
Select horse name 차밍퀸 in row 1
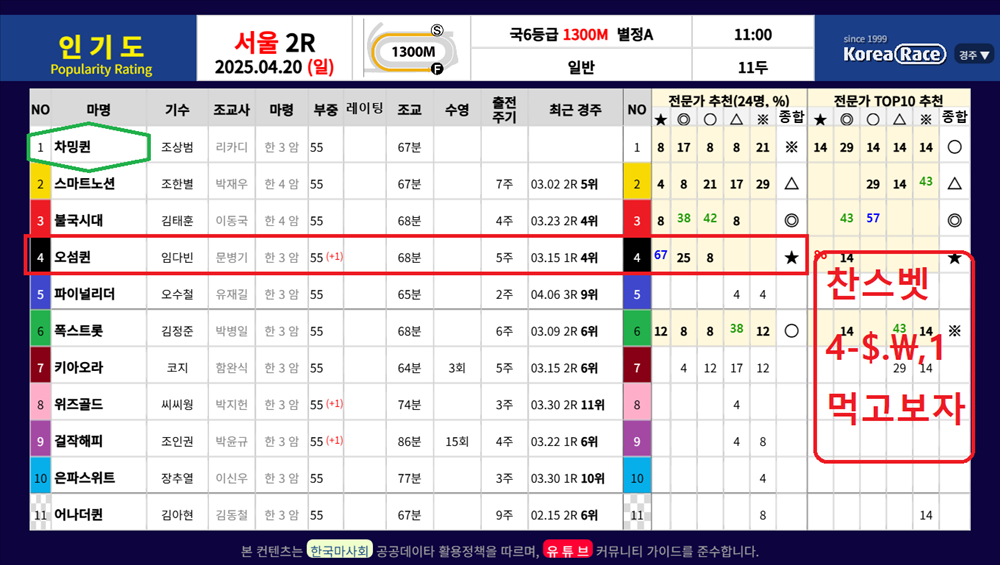(x=72, y=147)
